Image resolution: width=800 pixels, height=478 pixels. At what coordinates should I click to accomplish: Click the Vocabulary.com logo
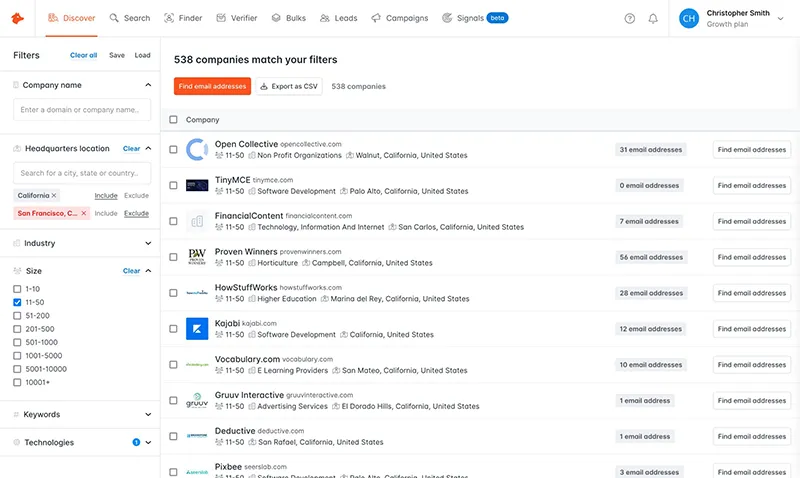(197, 365)
